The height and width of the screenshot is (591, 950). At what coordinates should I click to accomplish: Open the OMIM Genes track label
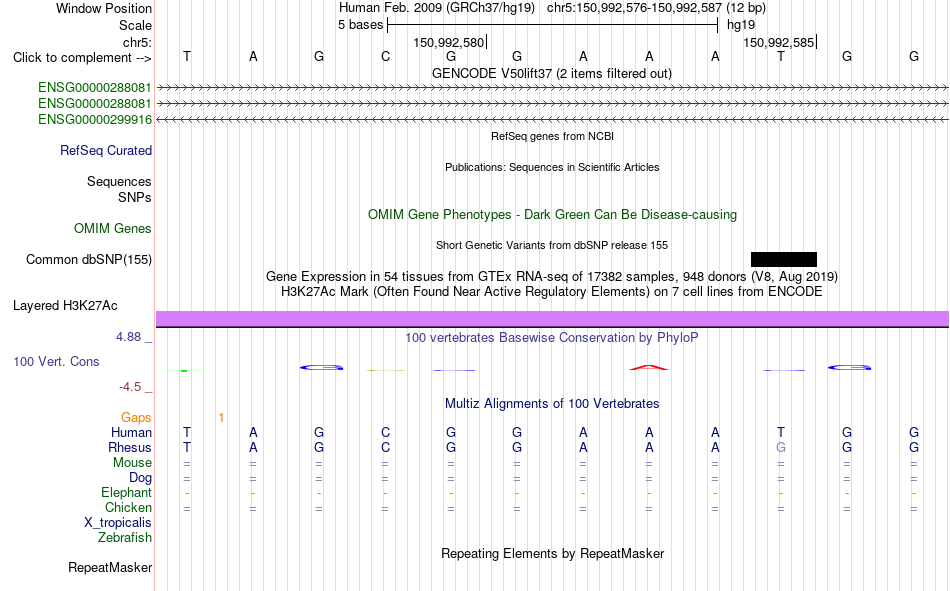coord(113,229)
